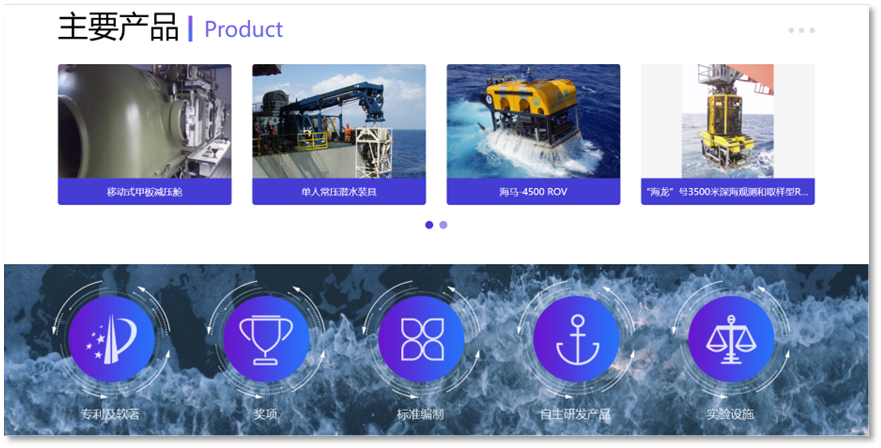This screenshot has height=448, width=881.
Task: Open the 海马-4500 ROV product photo
Action: pos(533,121)
